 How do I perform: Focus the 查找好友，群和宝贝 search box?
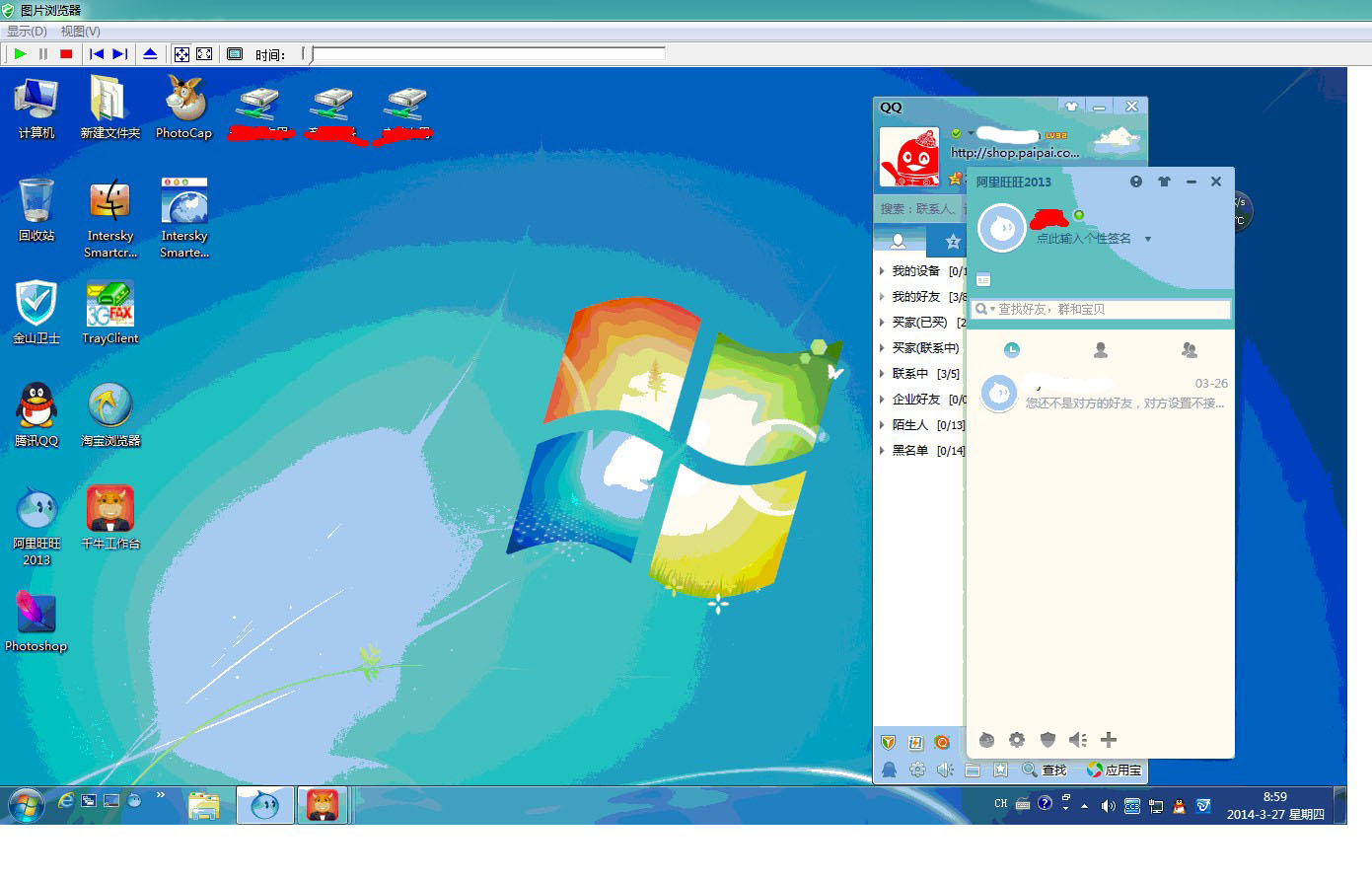pos(1101,309)
